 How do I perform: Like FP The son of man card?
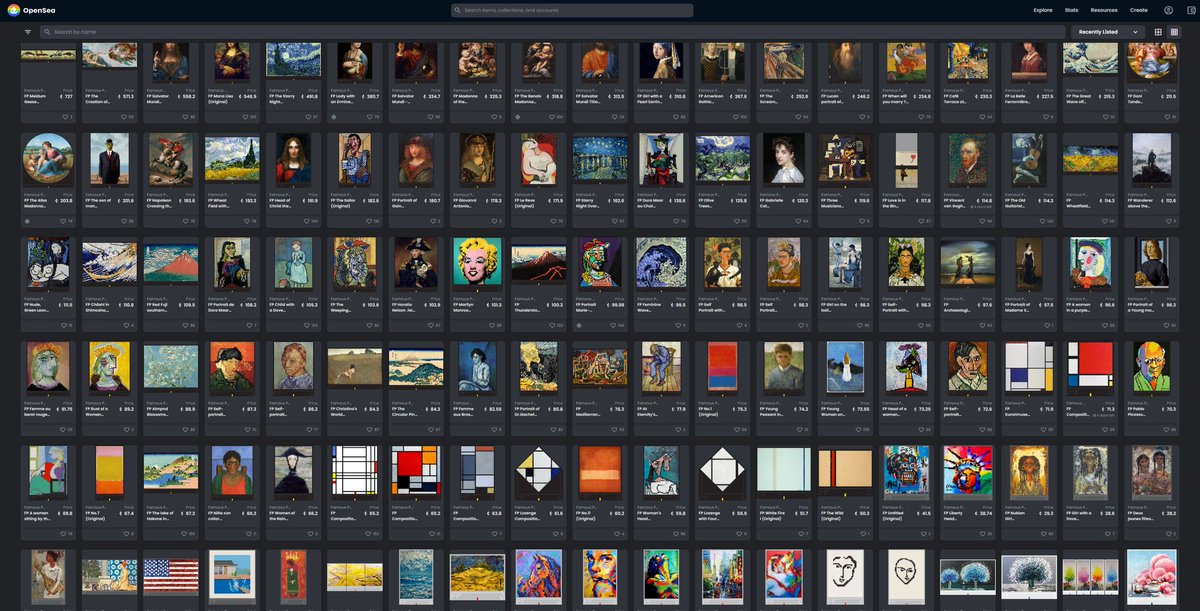(x=123, y=221)
